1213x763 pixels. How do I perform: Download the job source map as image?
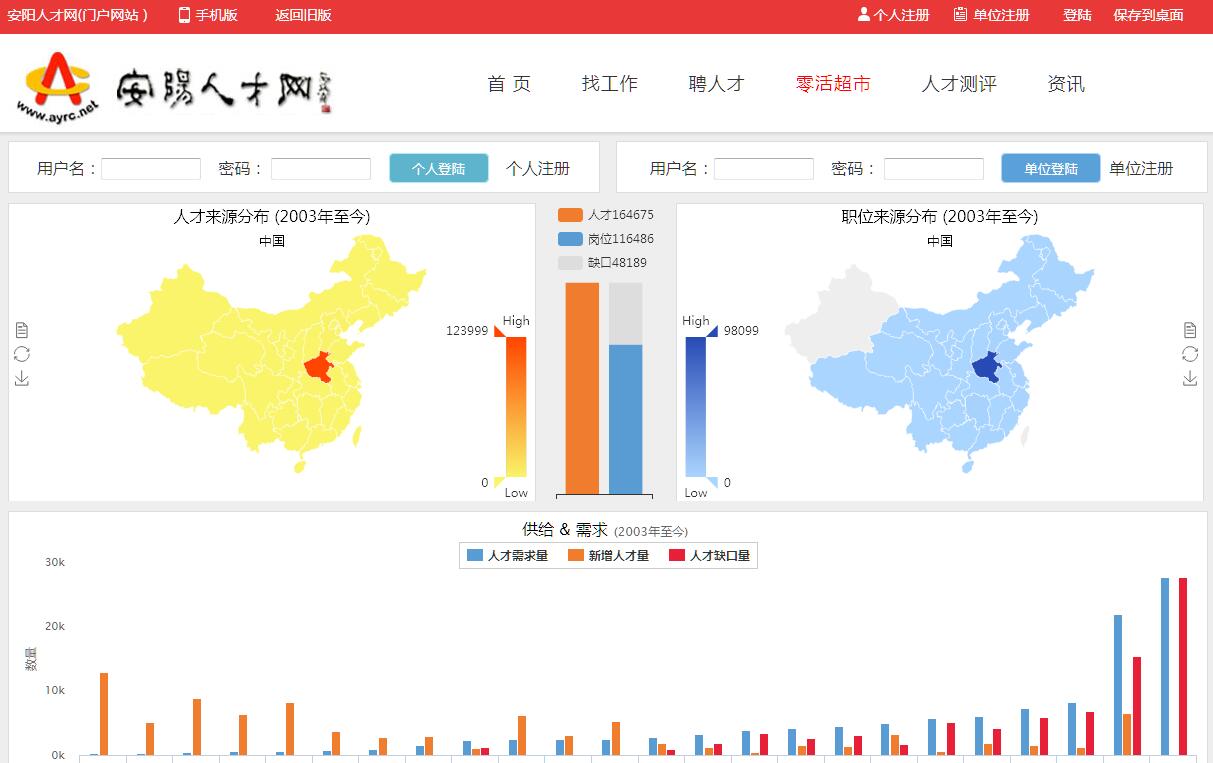(1190, 378)
